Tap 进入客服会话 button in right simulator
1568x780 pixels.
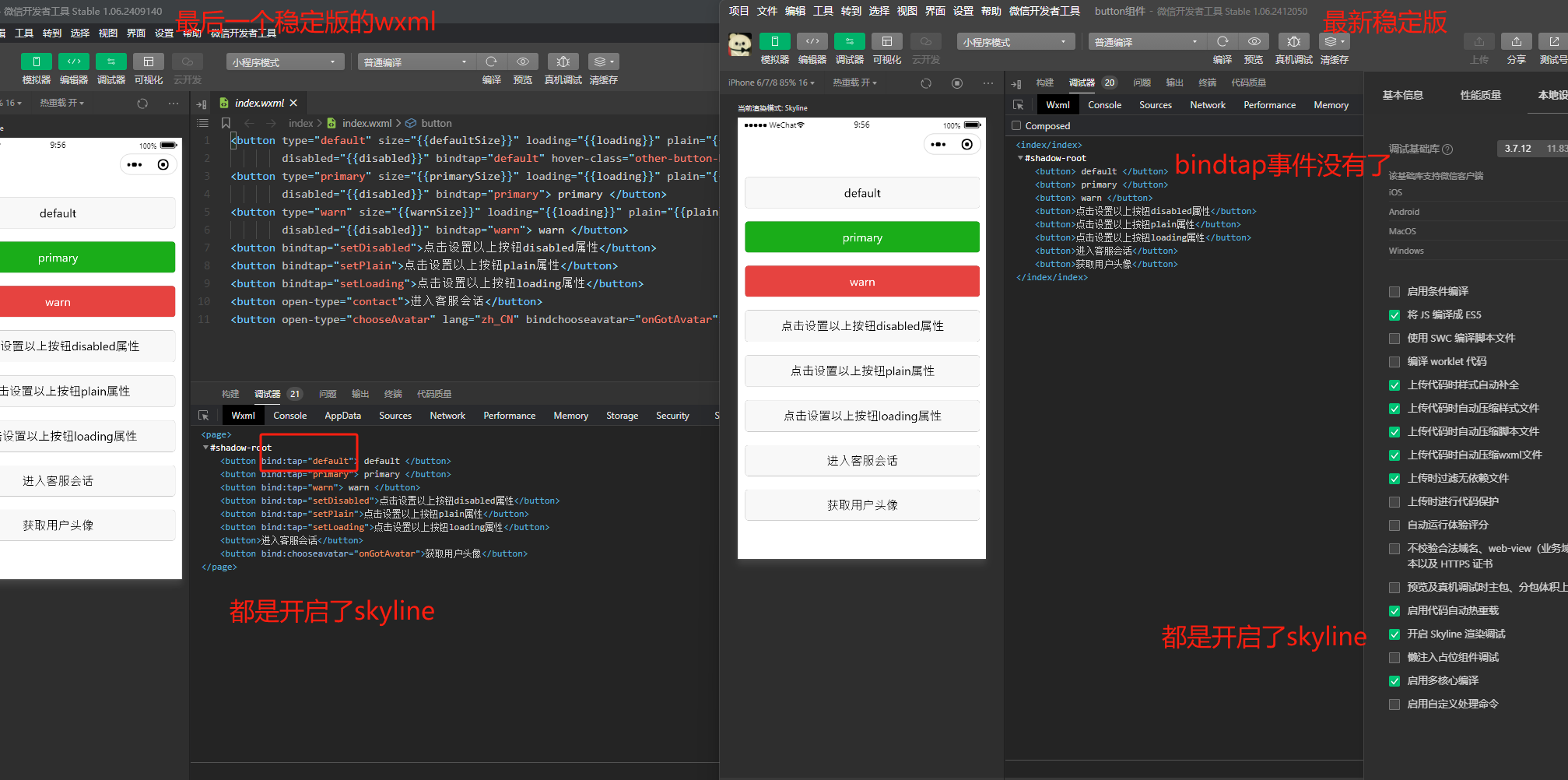click(x=862, y=461)
